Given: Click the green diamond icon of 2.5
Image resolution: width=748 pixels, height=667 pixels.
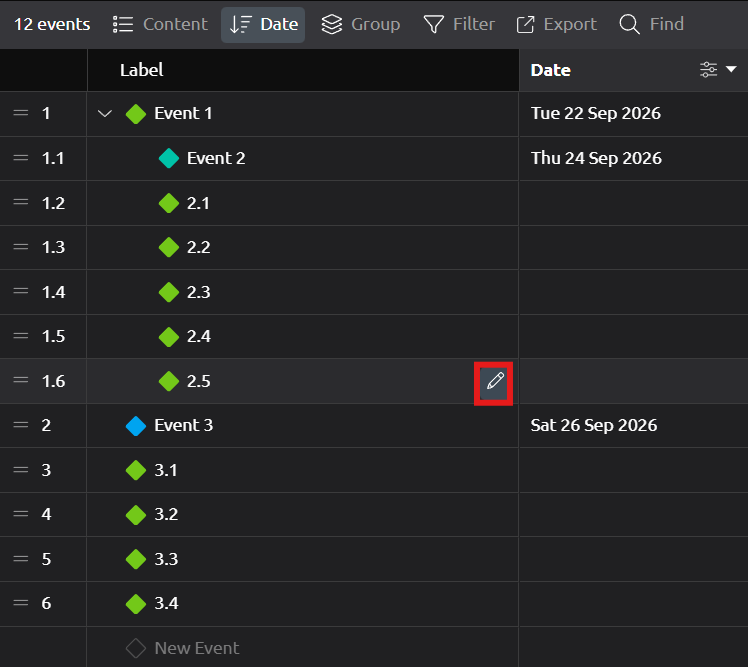Looking at the screenshot, I should pos(169,381).
